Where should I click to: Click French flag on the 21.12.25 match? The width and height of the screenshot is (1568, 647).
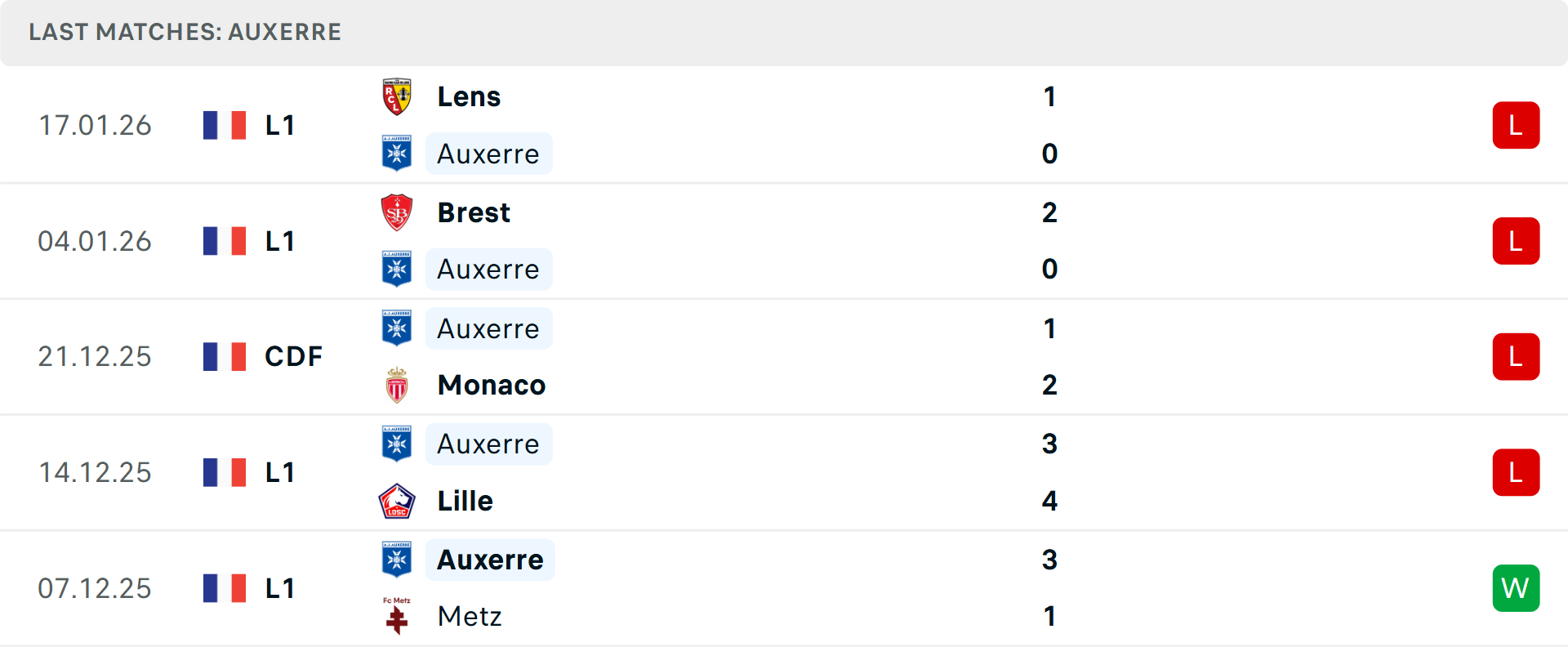225,357
